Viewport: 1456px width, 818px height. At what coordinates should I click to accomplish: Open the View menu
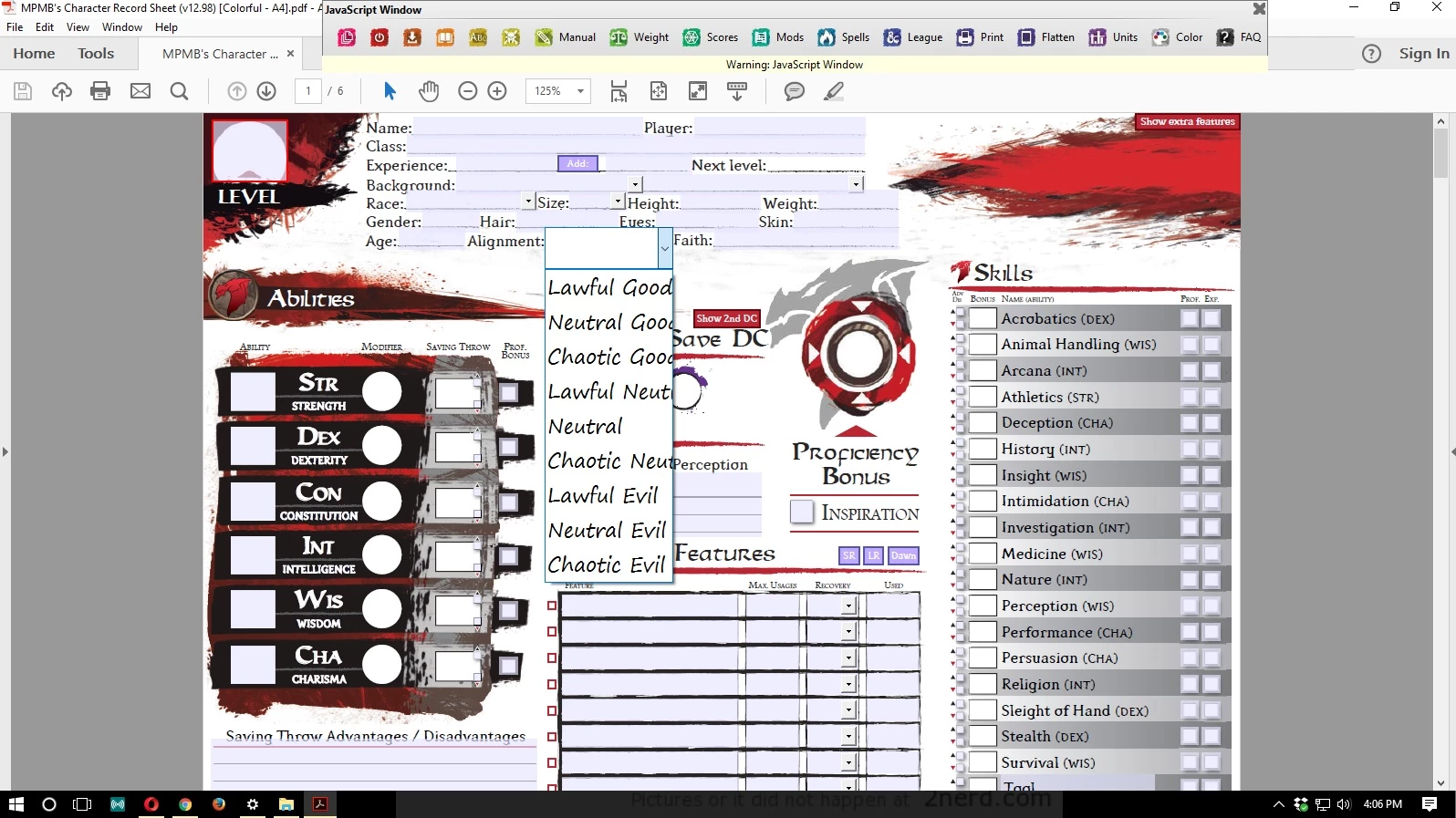point(78,27)
